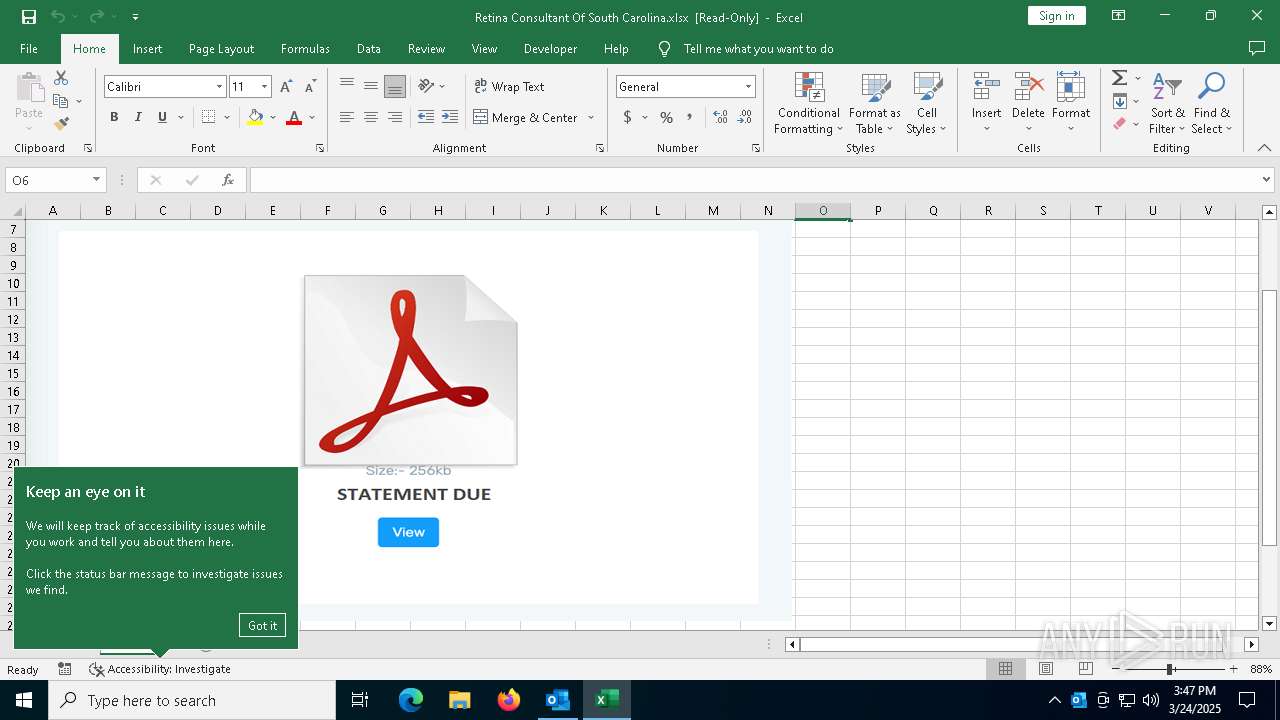This screenshot has width=1280, height=720.
Task: Open Outlook from the taskbar
Action: [x=557, y=700]
